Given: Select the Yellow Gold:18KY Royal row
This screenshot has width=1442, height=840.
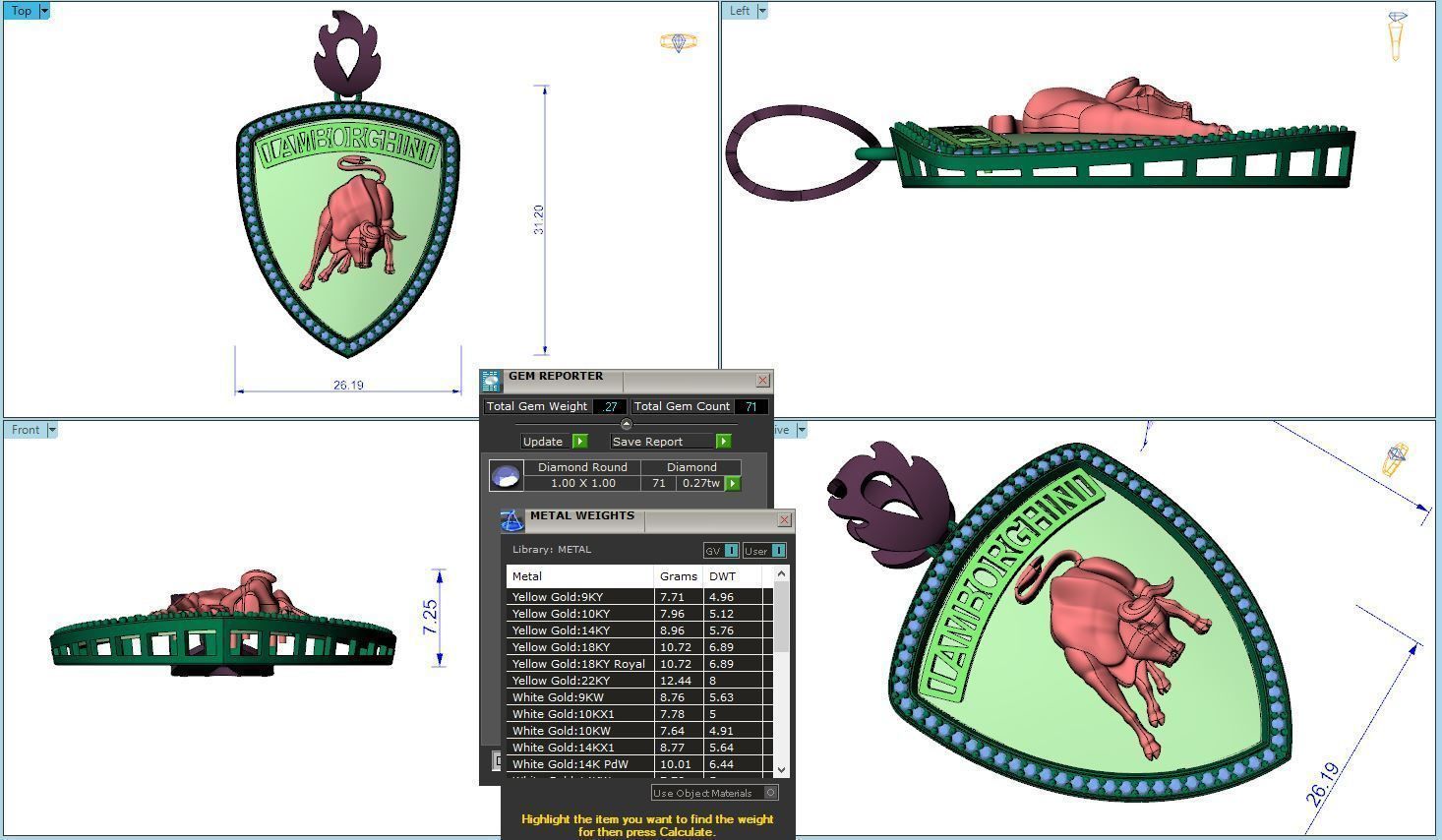Looking at the screenshot, I should 640,664.
